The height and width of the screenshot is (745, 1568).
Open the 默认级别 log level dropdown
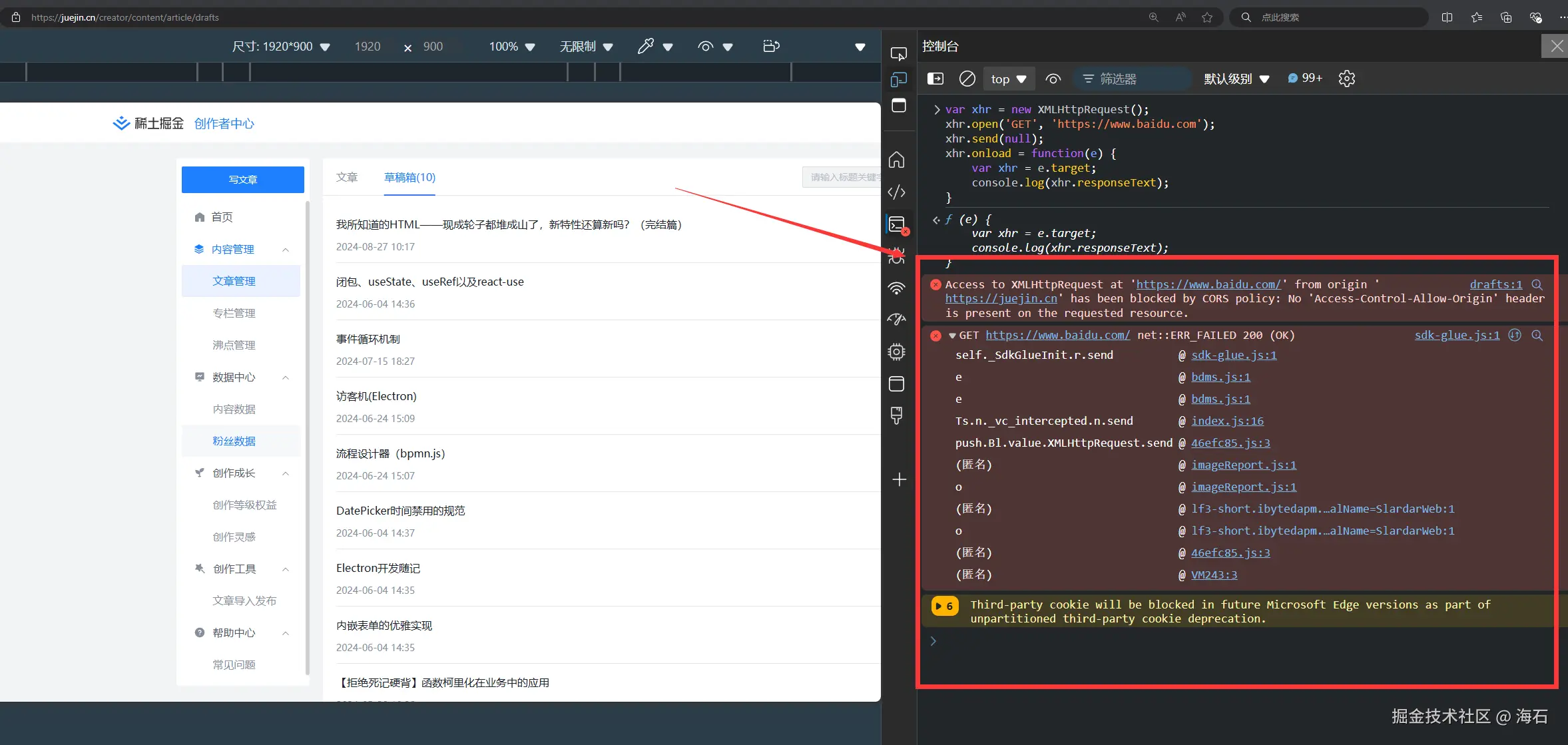[x=1236, y=79]
